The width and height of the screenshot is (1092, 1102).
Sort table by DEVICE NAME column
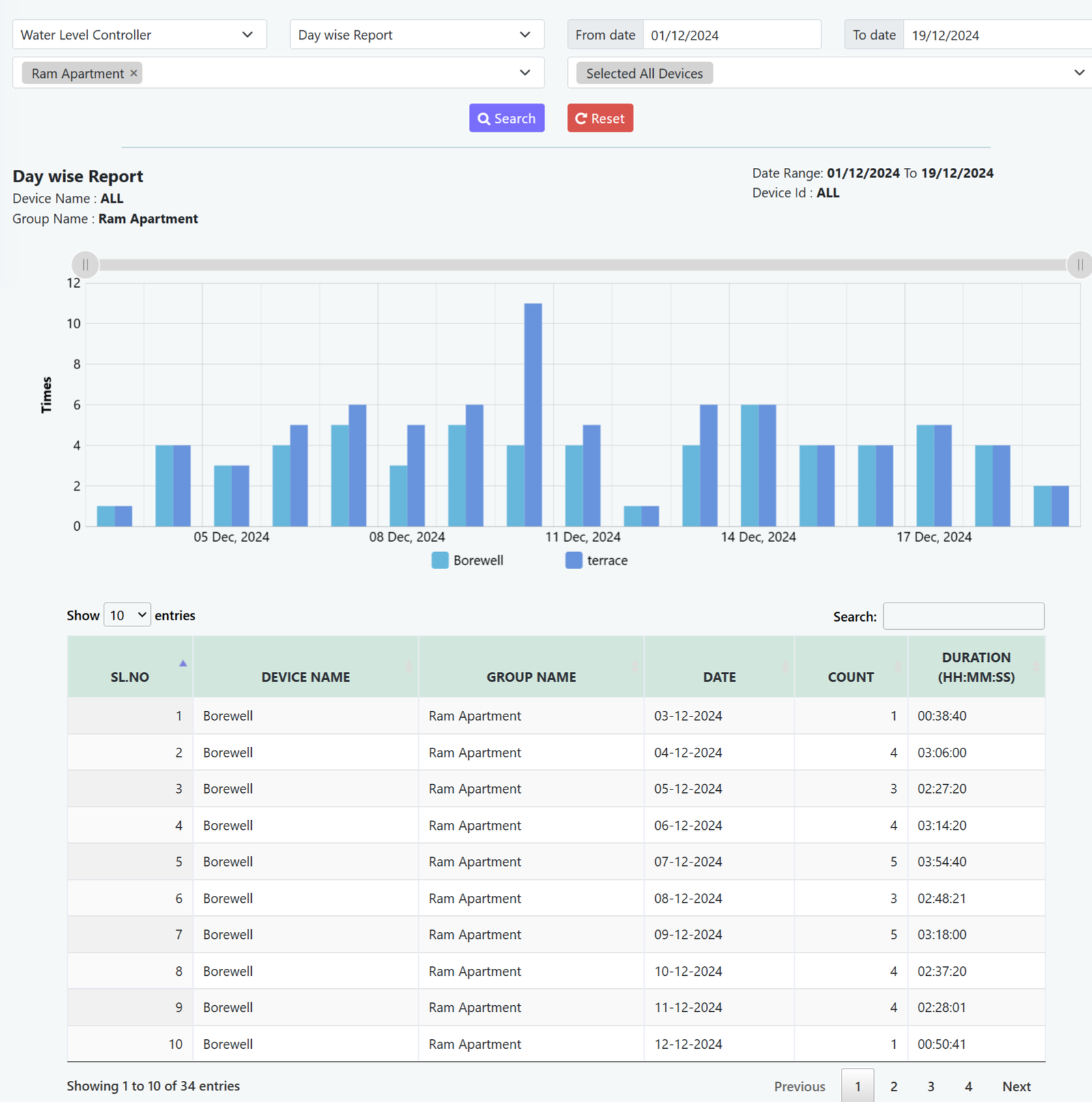305,677
